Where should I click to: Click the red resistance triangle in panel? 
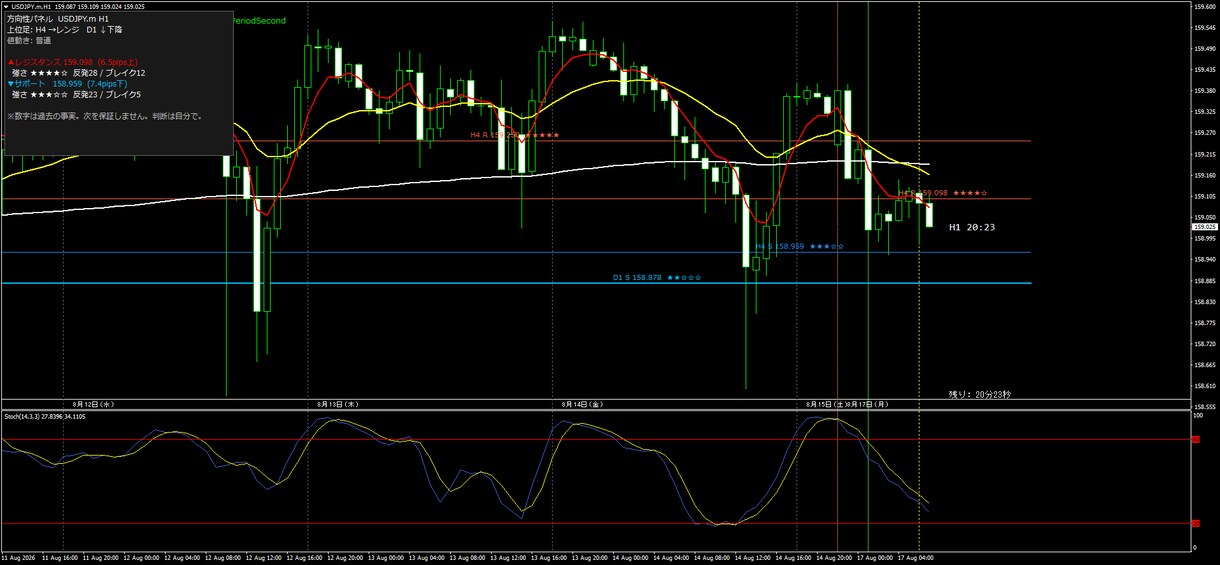tap(10, 62)
